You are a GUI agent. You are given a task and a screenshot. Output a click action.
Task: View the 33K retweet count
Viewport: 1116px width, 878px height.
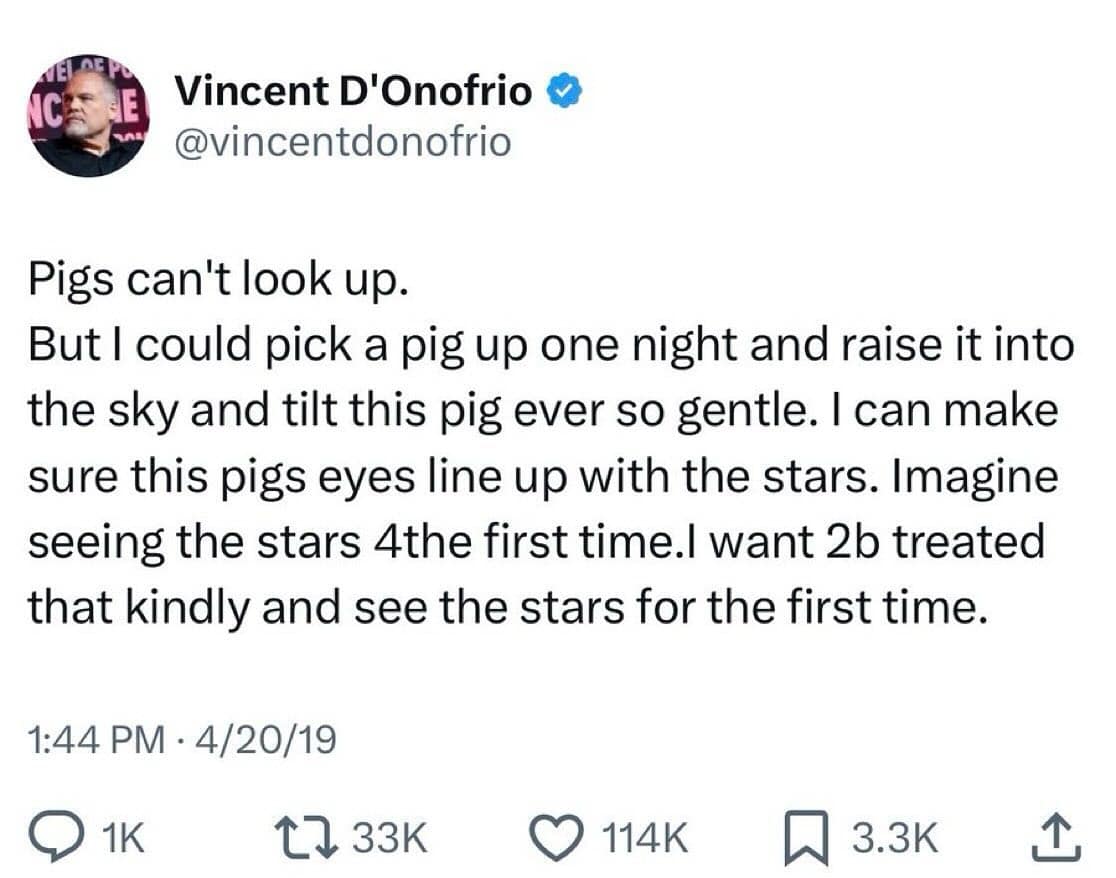(390, 838)
